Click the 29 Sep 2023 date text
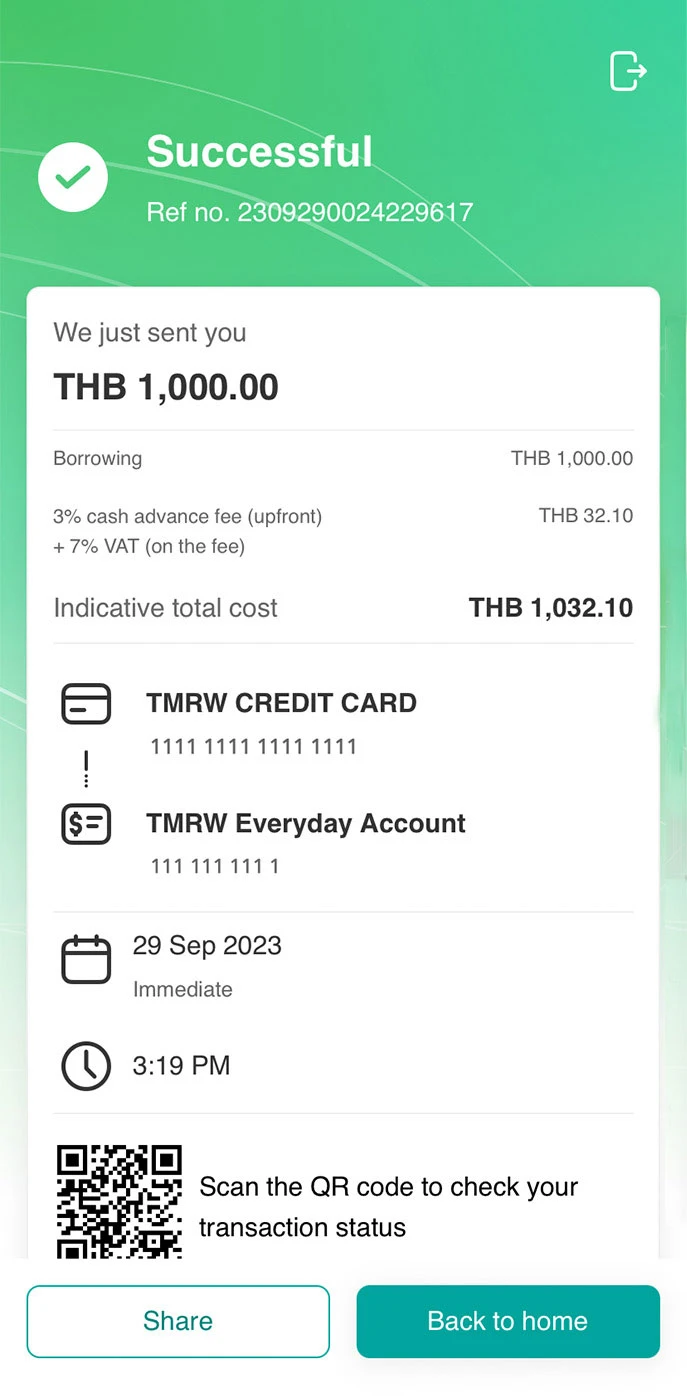 point(207,946)
